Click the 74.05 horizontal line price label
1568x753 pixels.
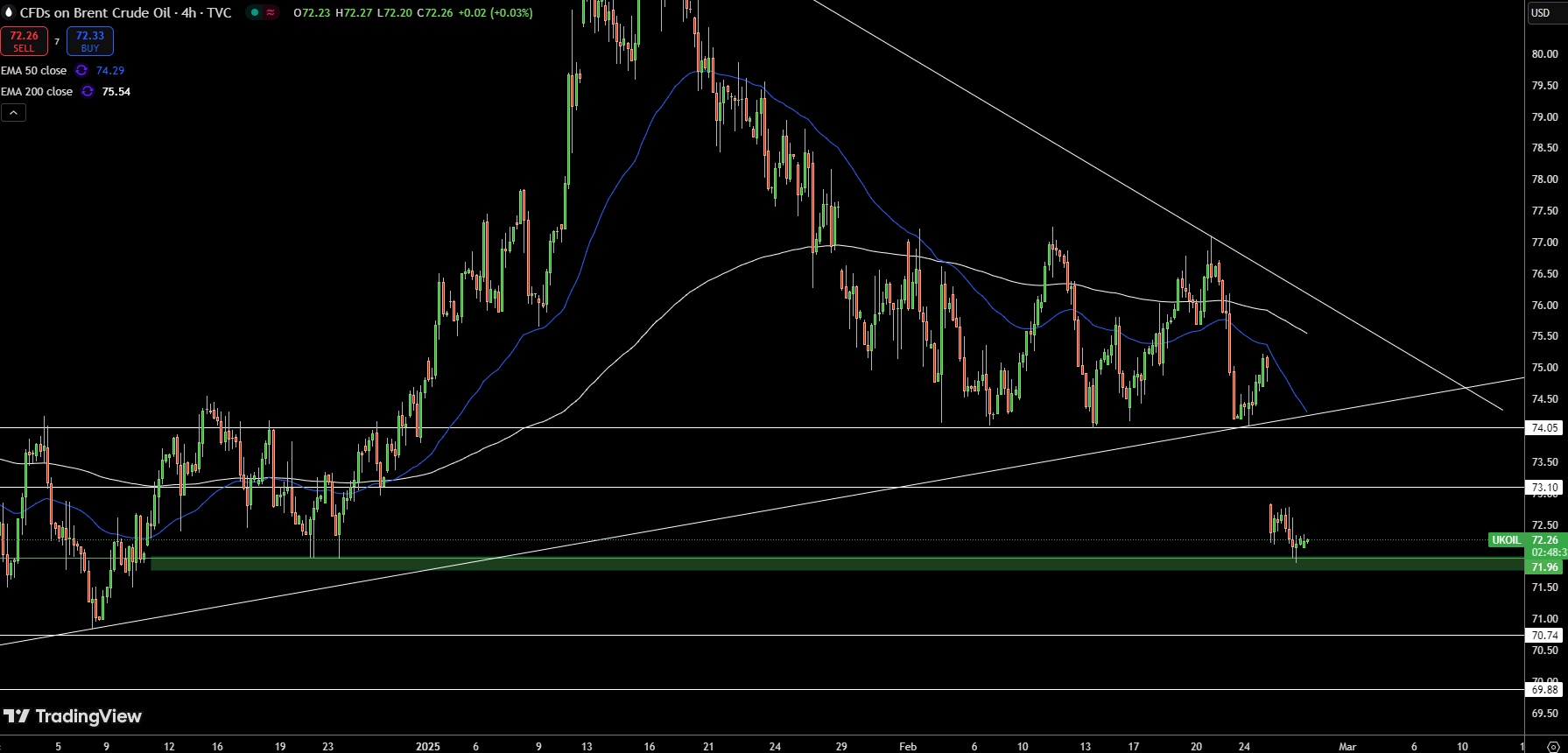click(1544, 427)
